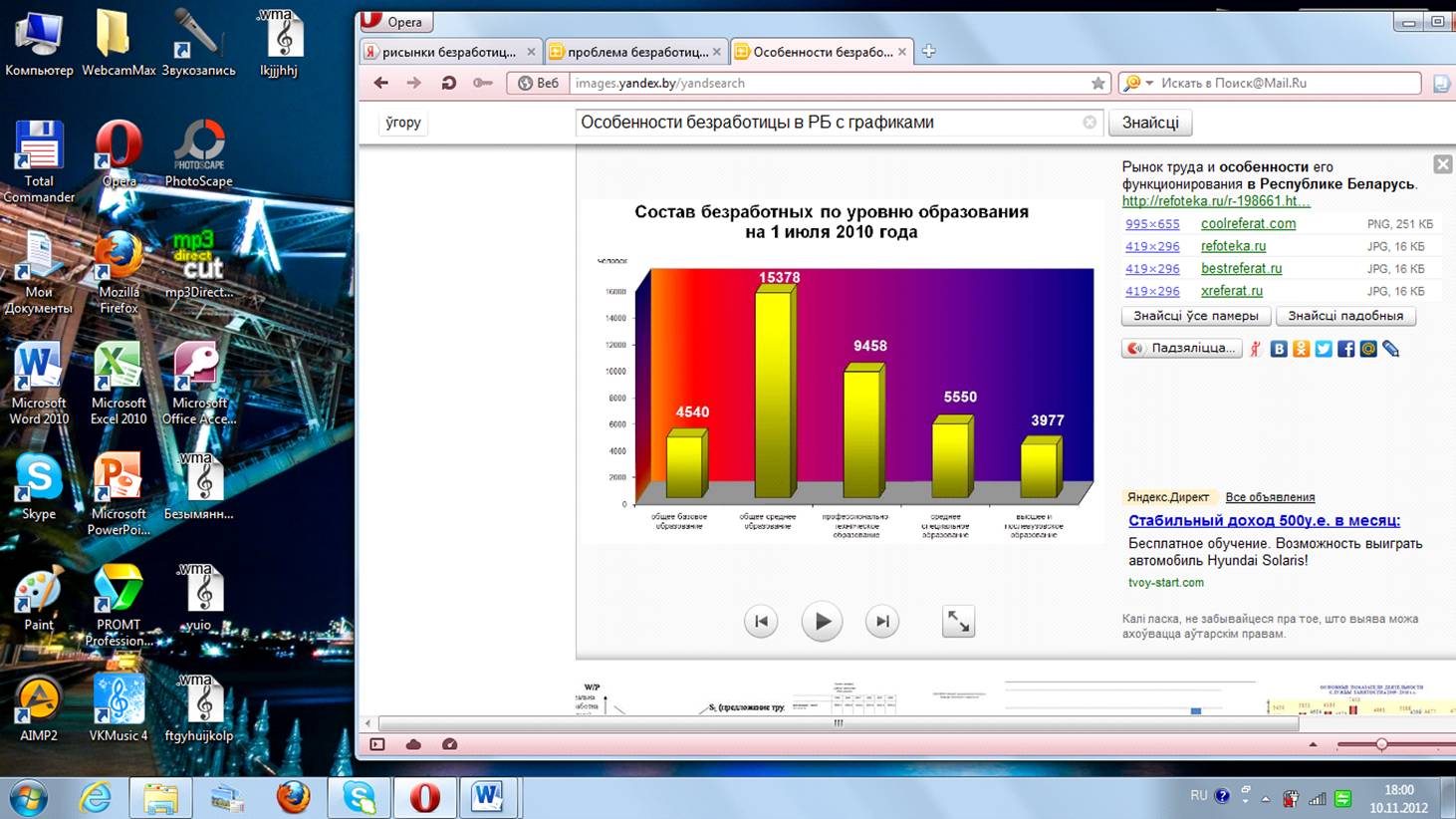Click the Знайсці падобныя button

[x=1344, y=316]
